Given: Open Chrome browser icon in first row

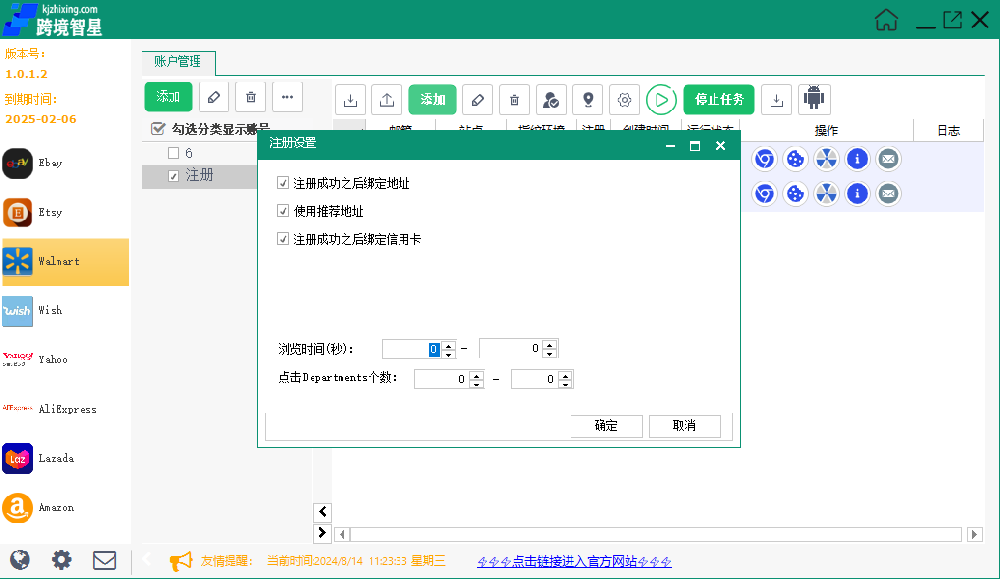Looking at the screenshot, I should [x=764, y=159].
